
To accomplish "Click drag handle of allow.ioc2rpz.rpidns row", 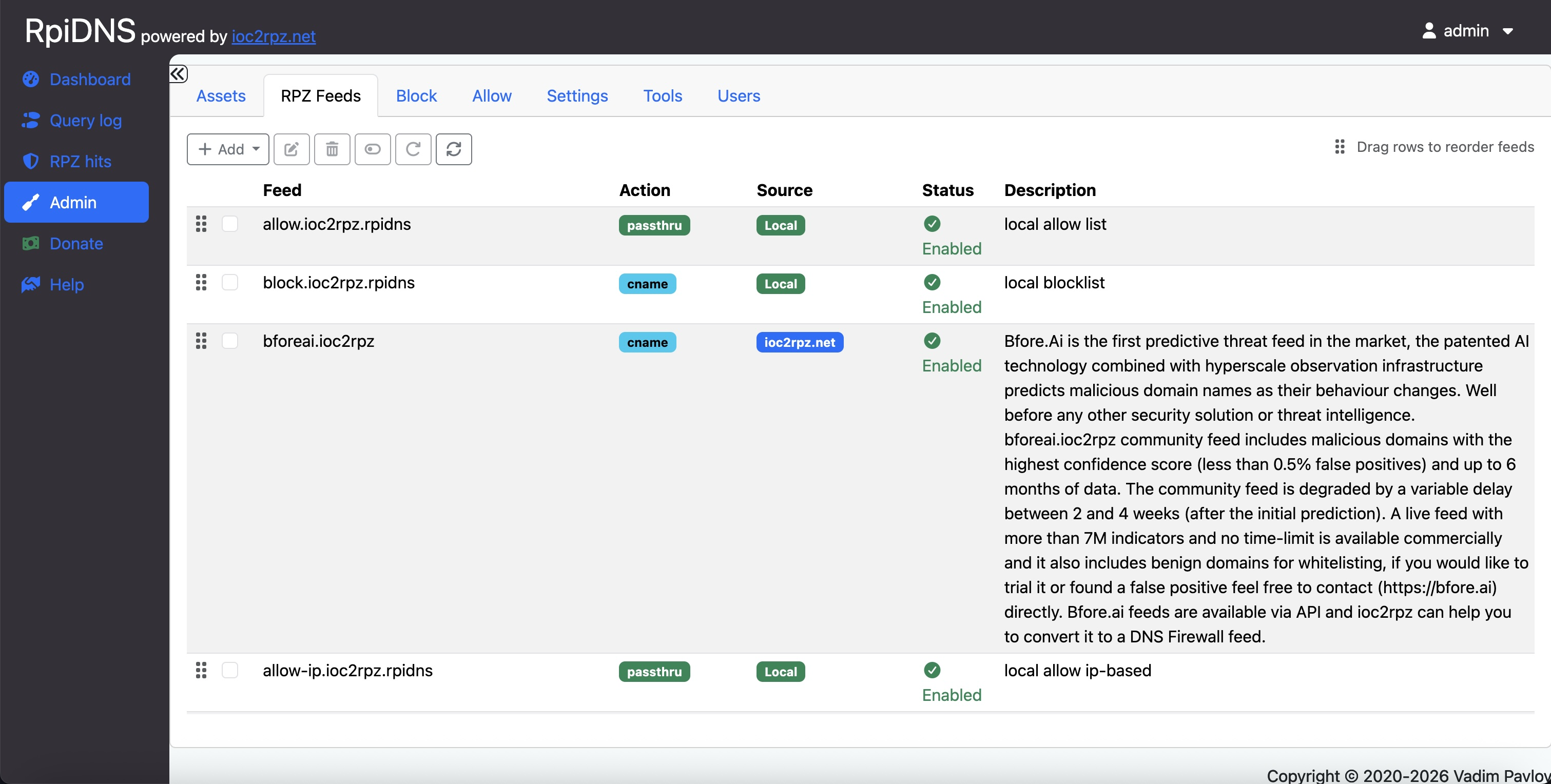I will point(201,224).
